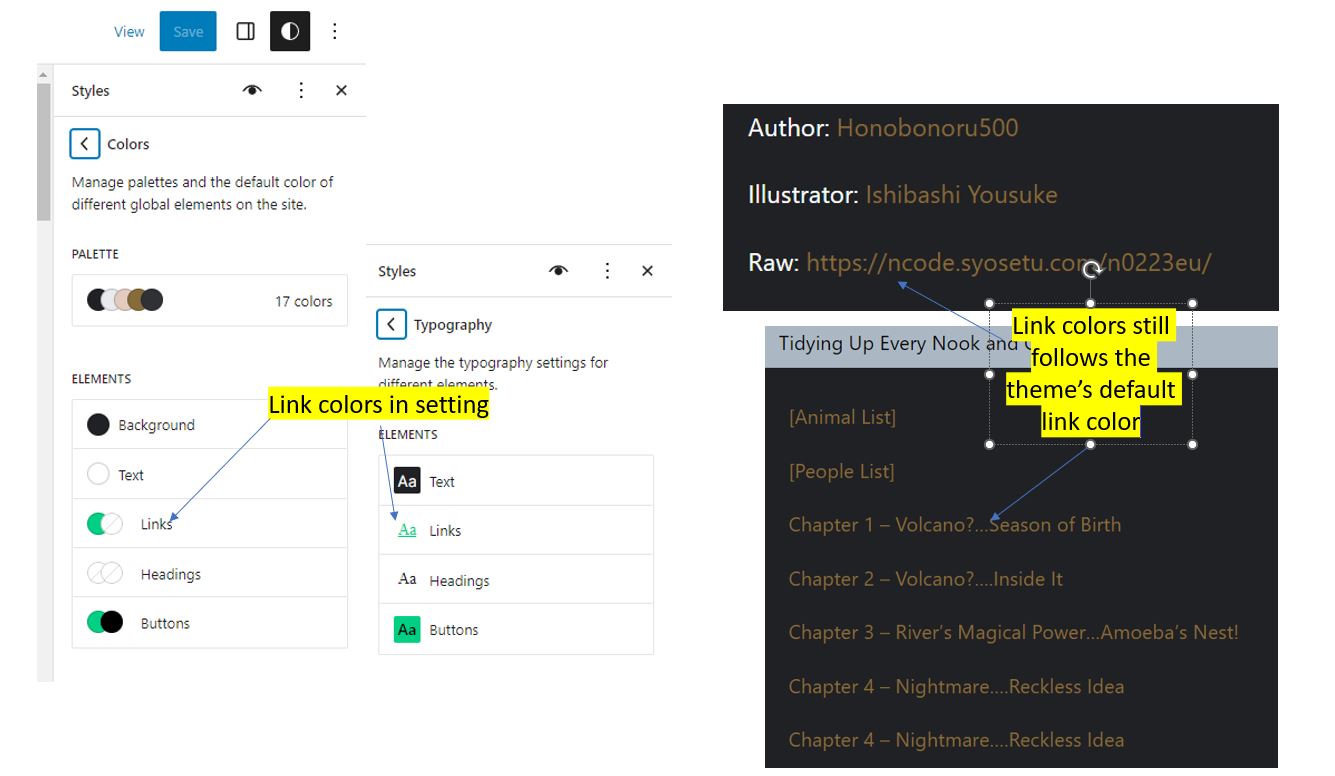Click the Styles title in Typography panel

[397, 271]
